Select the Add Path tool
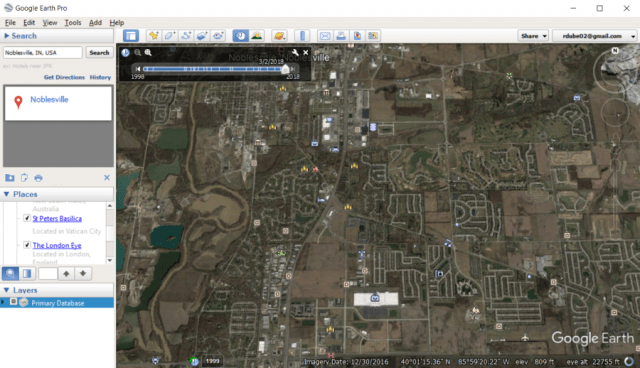This screenshot has width=640, height=368. tap(186, 36)
